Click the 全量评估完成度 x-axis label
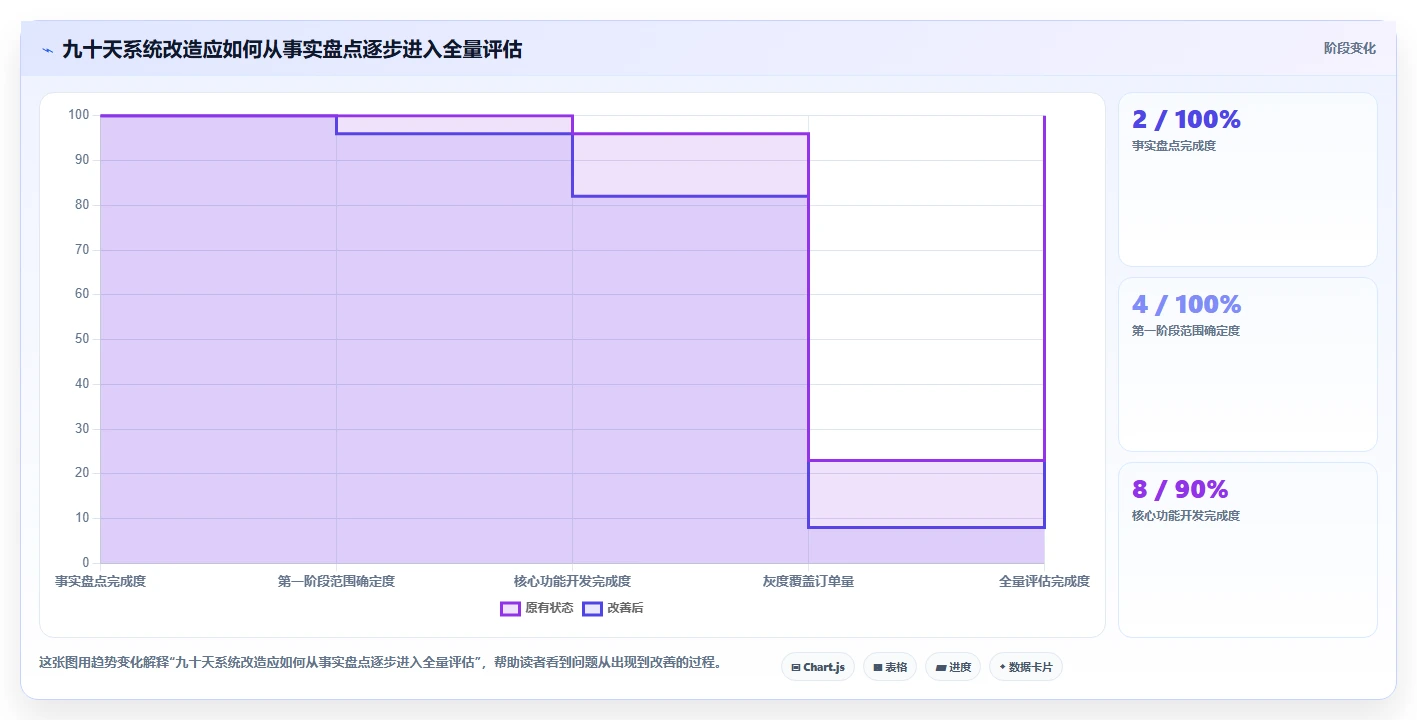 tap(1044, 581)
